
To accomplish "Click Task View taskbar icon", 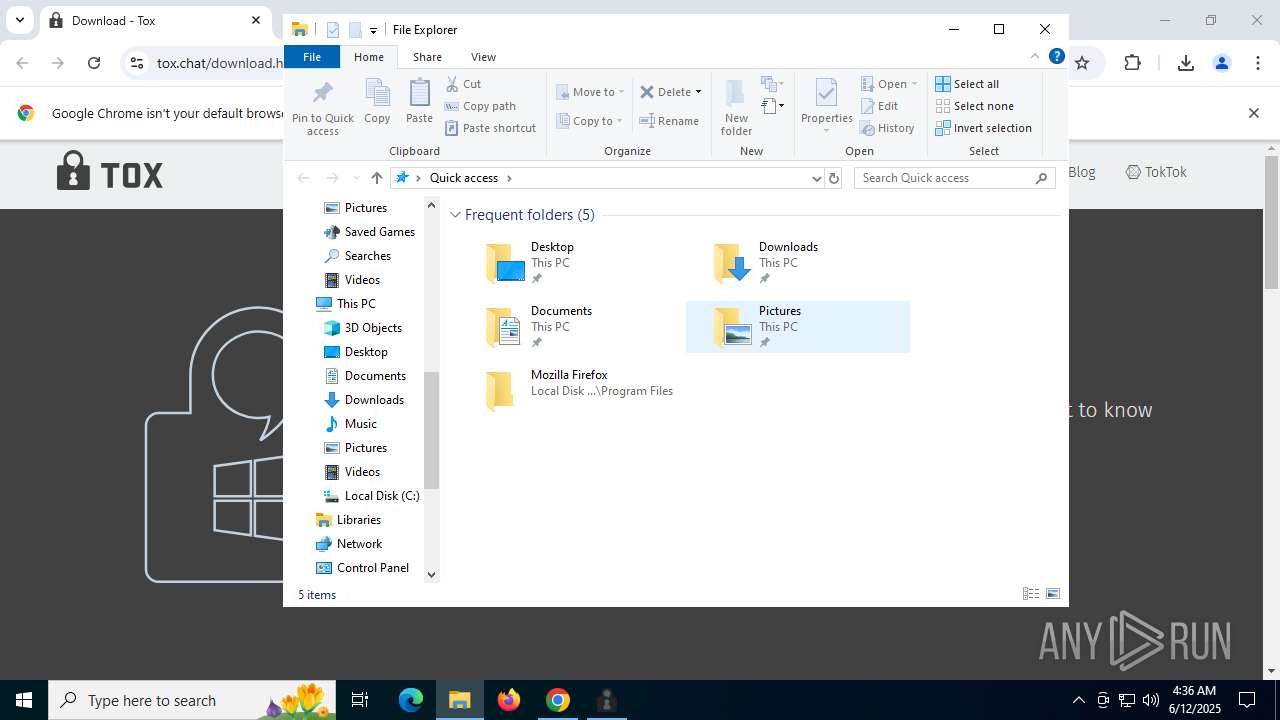I will click(x=360, y=700).
